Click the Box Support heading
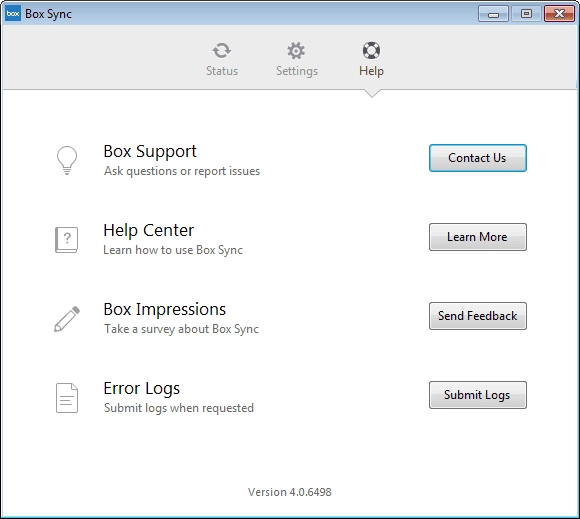The width and height of the screenshot is (580, 519). pos(150,151)
